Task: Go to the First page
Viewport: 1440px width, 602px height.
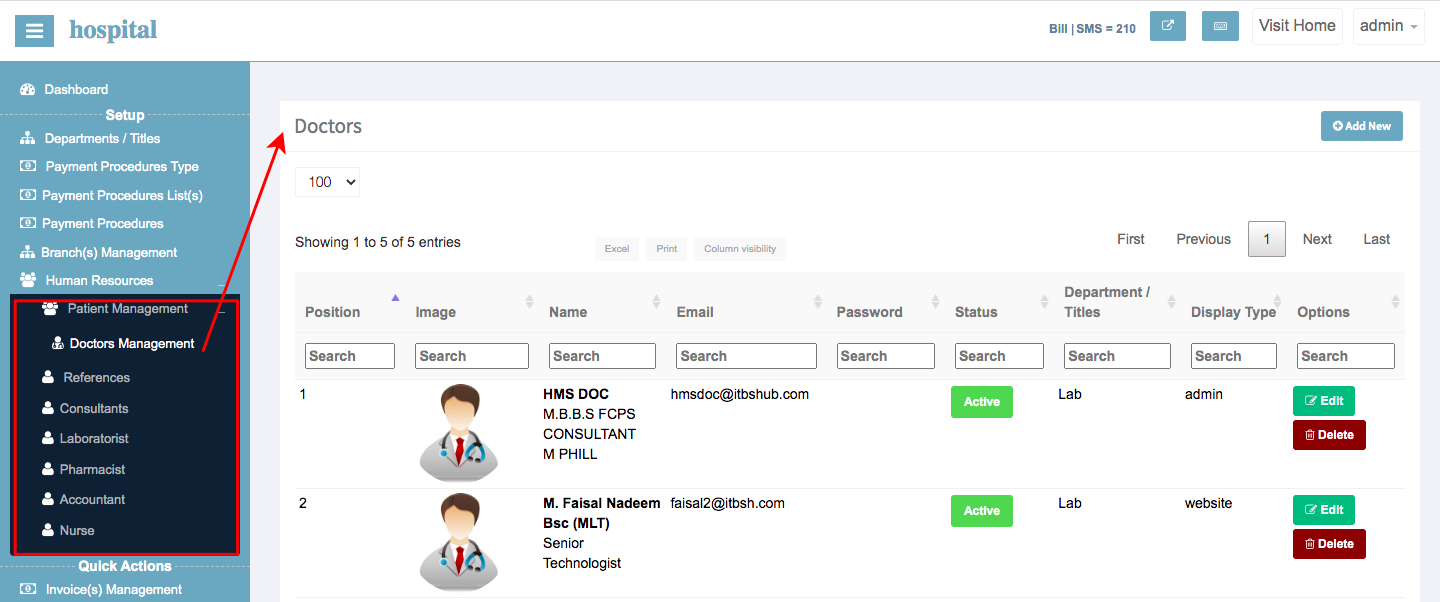Action: pos(1131,239)
